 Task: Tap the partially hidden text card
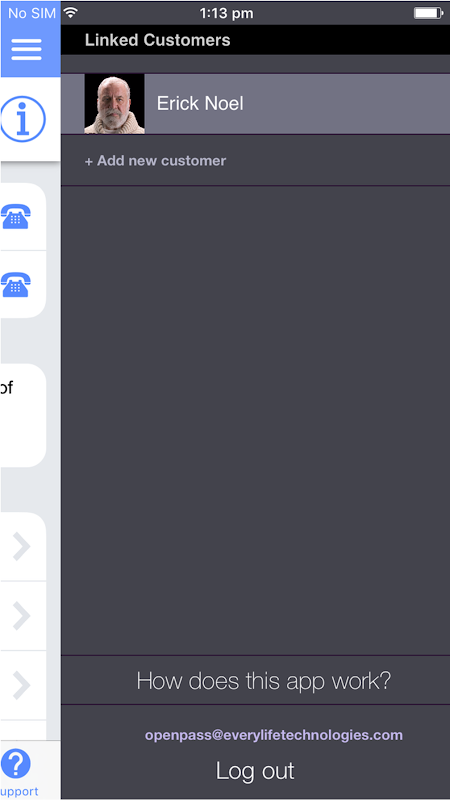tap(23, 415)
